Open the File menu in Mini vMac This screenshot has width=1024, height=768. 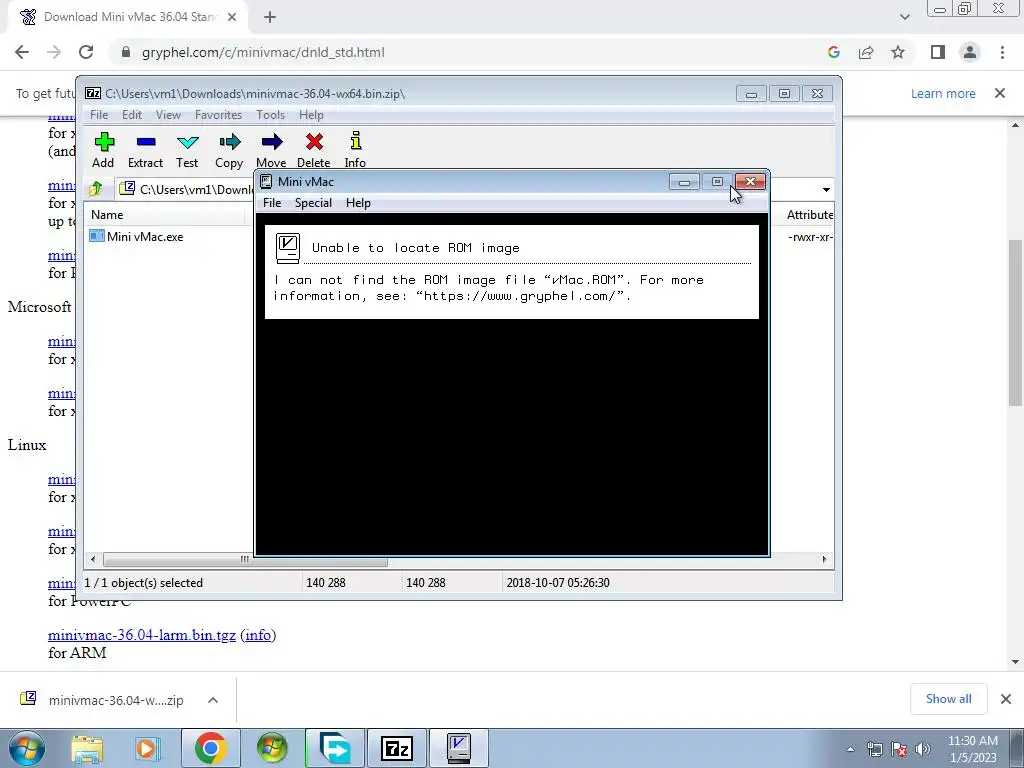pos(272,203)
